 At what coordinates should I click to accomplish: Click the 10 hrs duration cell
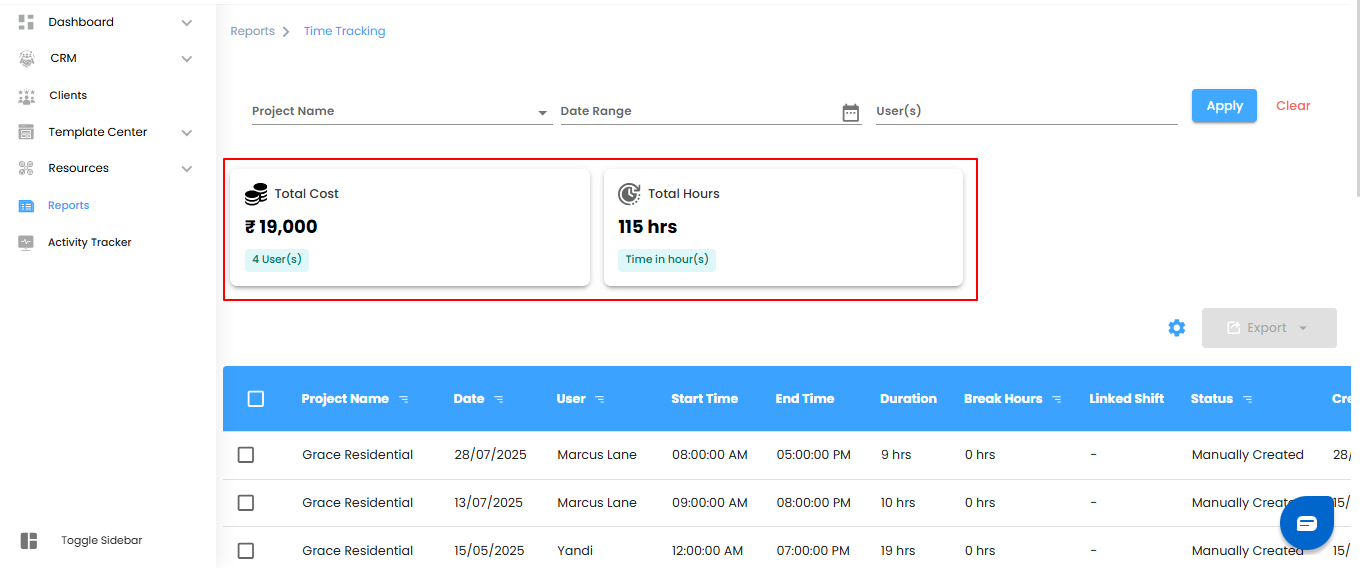pyautogui.click(x=898, y=503)
